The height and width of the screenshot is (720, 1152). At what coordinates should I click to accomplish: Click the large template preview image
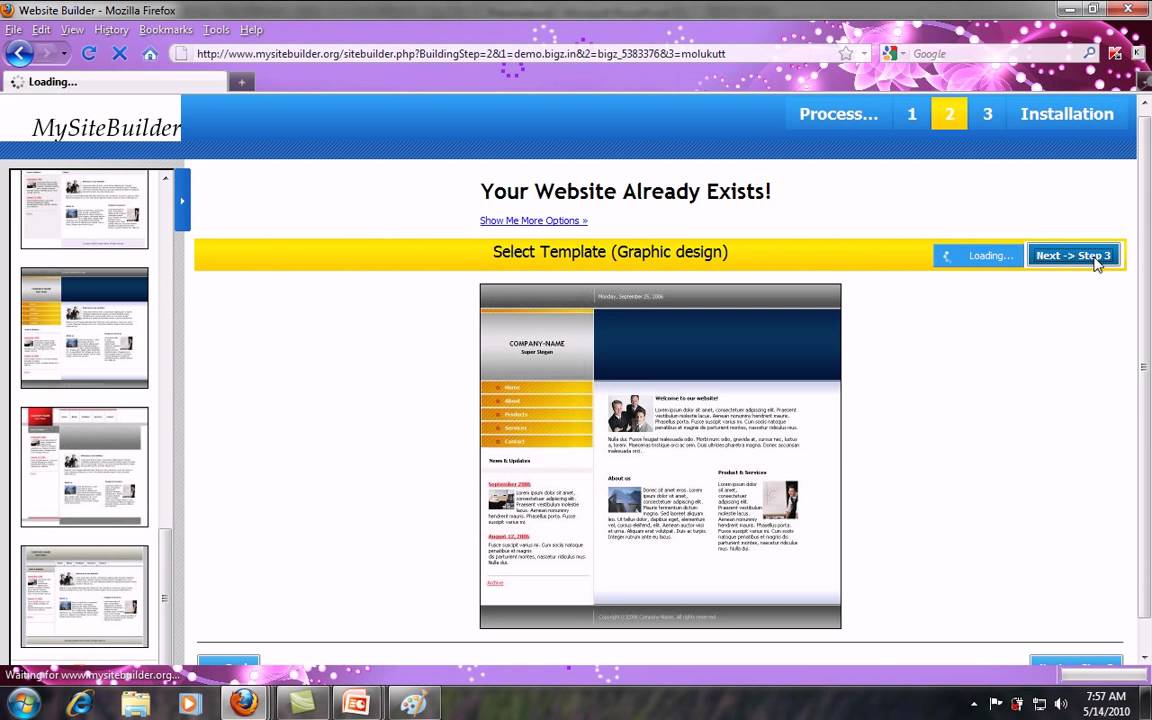click(660, 456)
